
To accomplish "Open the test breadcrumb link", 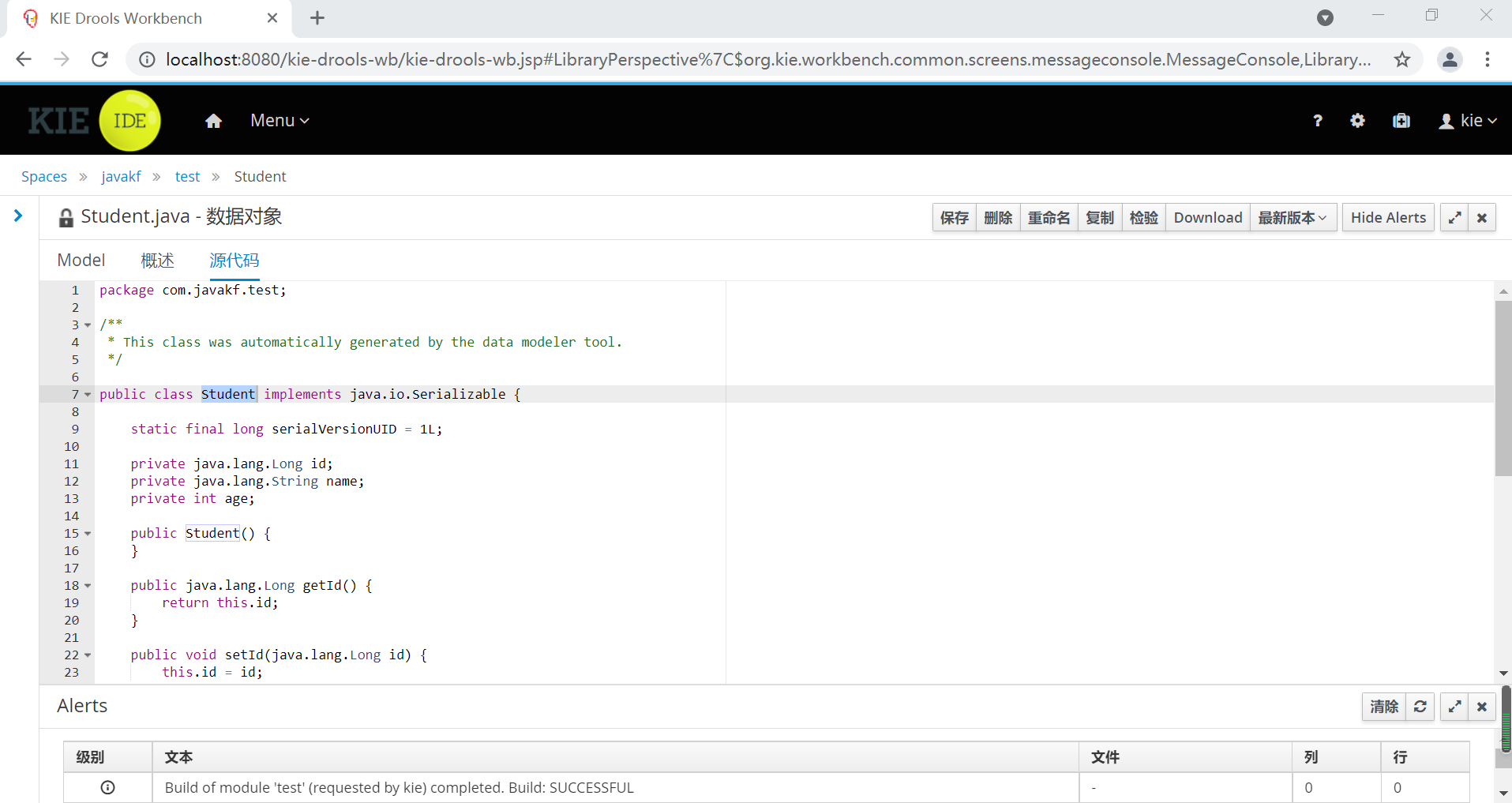I will point(187,177).
